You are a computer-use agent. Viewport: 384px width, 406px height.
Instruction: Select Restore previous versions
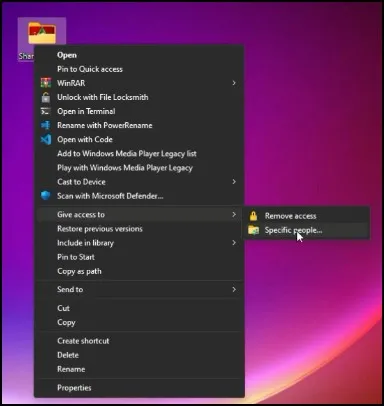[x=100, y=229]
